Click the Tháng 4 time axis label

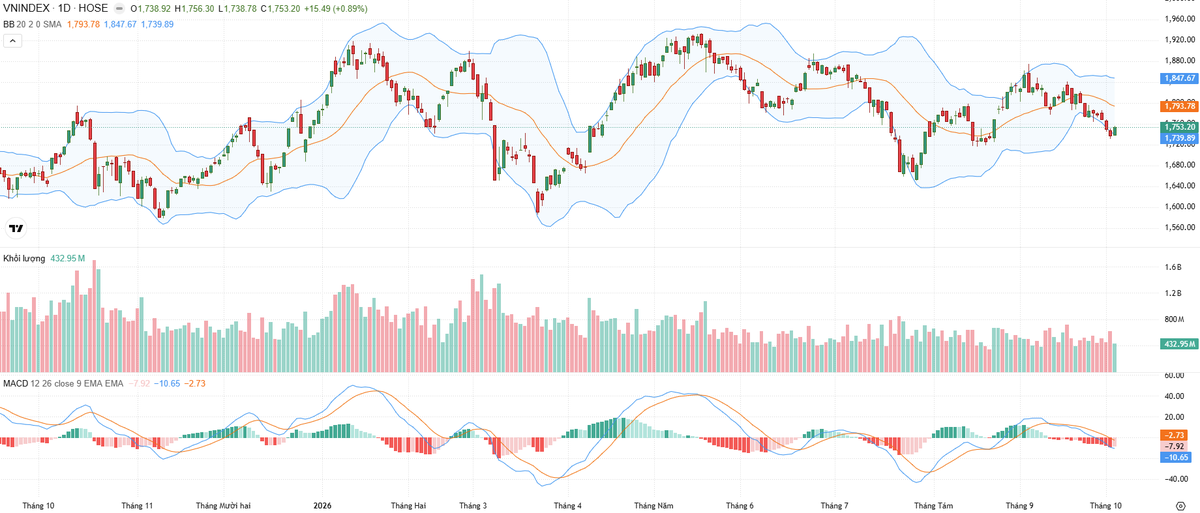(x=567, y=506)
